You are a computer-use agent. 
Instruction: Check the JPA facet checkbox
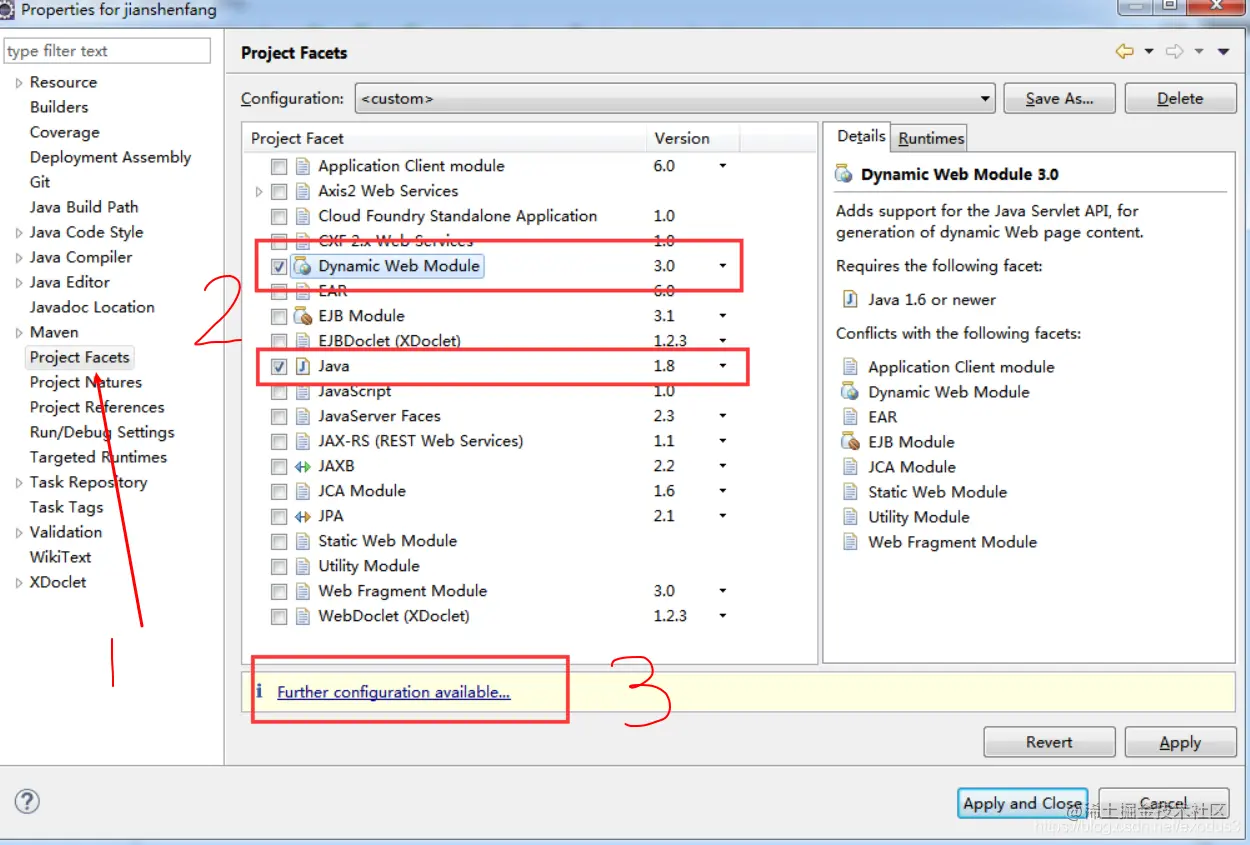click(x=279, y=517)
